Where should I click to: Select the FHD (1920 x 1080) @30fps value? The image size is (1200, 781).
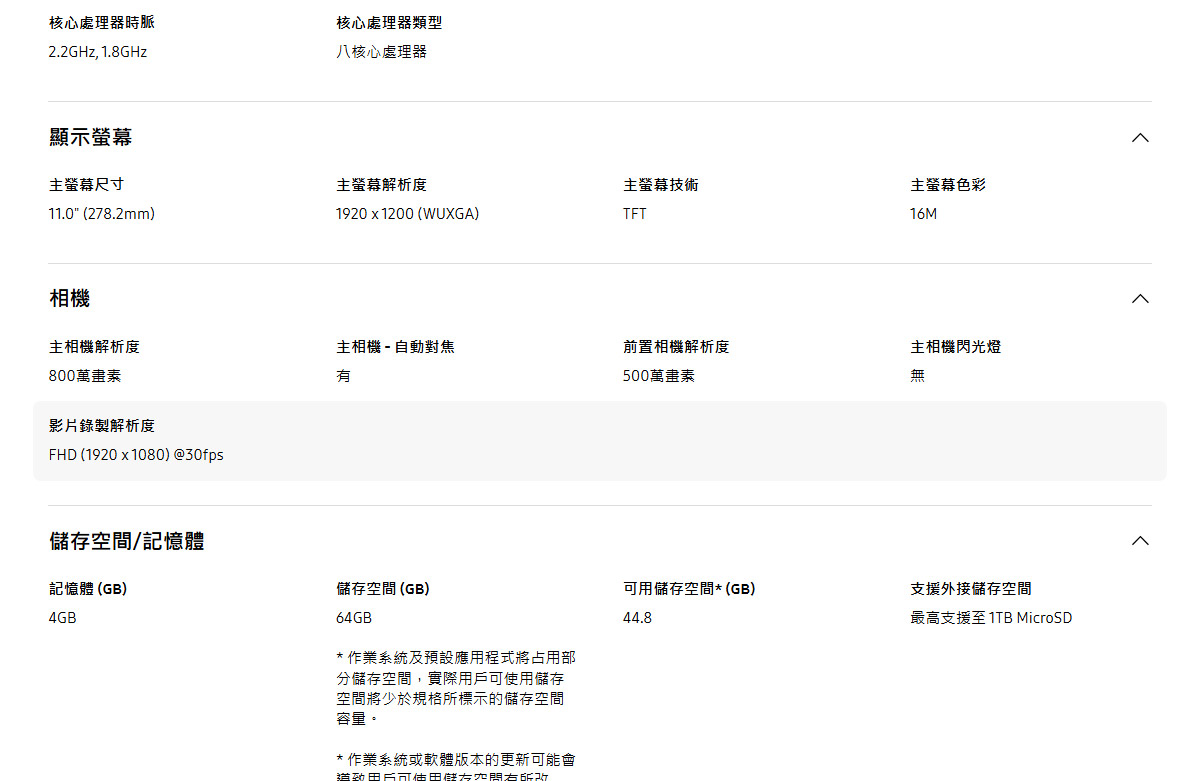pyautogui.click(x=136, y=455)
